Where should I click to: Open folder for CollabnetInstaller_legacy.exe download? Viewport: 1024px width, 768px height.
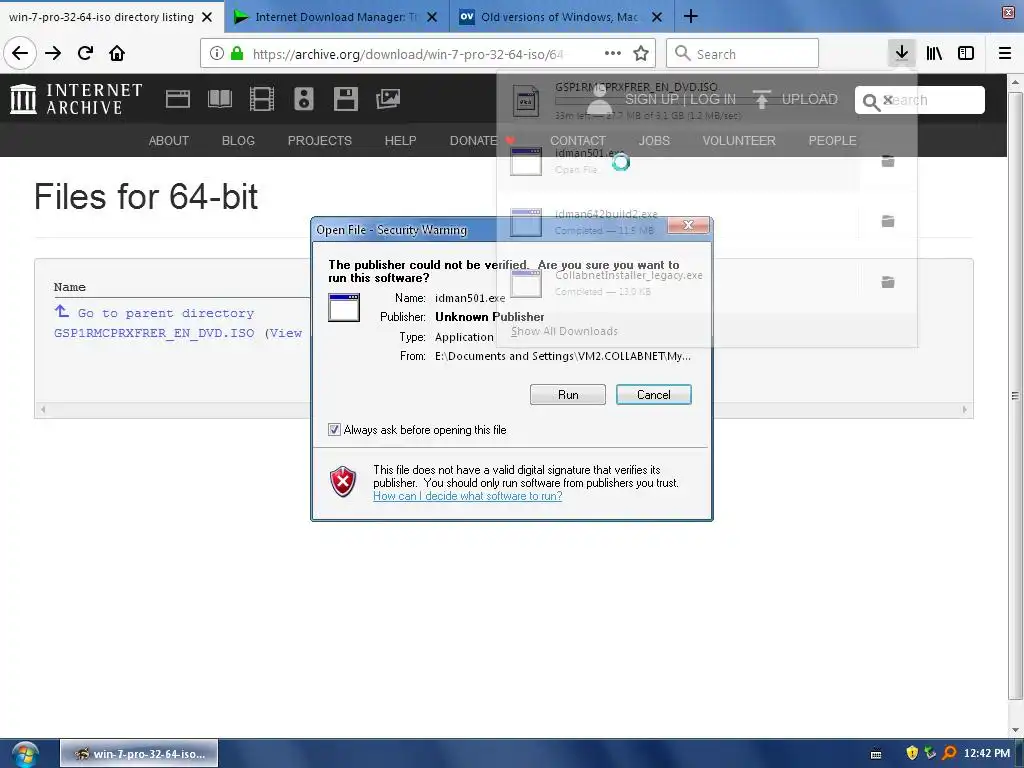click(888, 282)
